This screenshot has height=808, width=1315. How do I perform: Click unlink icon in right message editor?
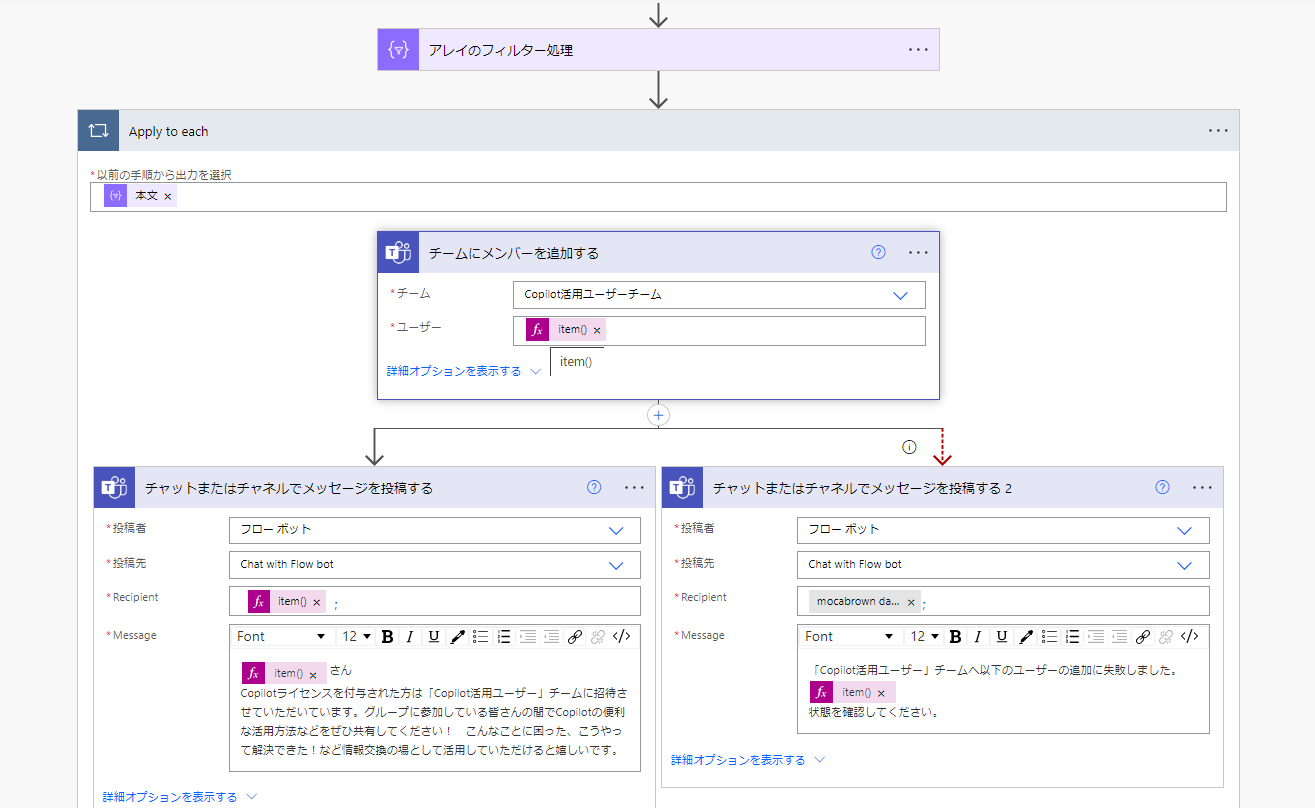[x=1166, y=636]
